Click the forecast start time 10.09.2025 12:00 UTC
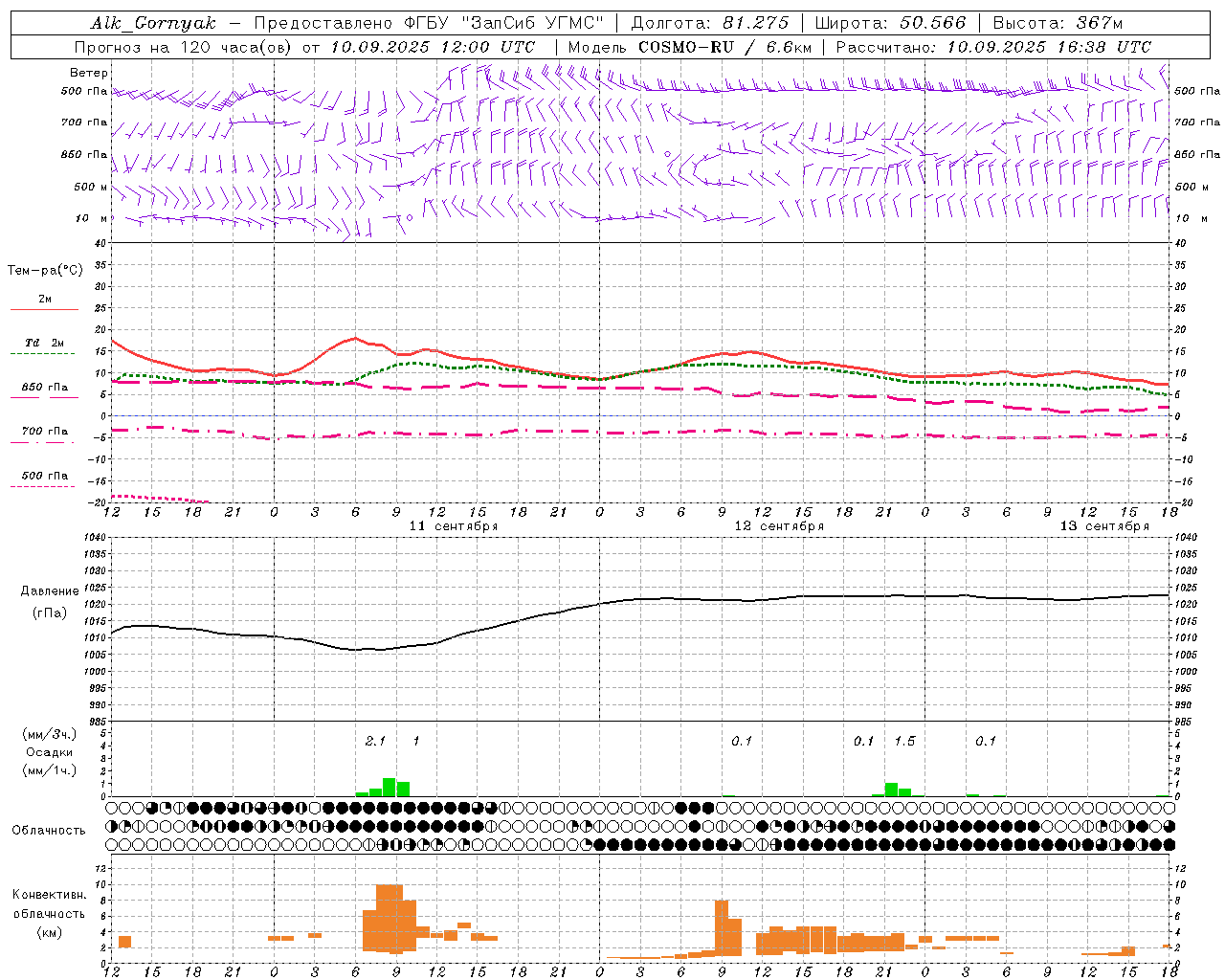 [433, 47]
